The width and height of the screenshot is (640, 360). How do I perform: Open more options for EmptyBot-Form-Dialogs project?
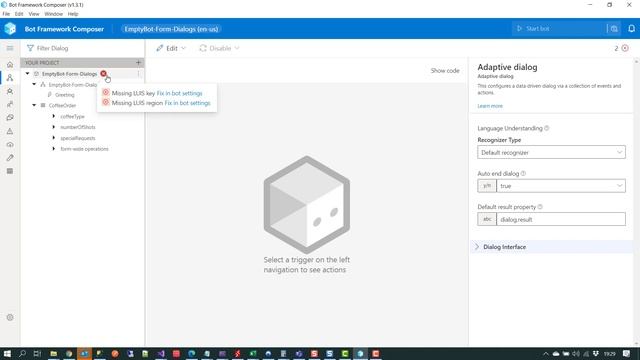(x=138, y=74)
